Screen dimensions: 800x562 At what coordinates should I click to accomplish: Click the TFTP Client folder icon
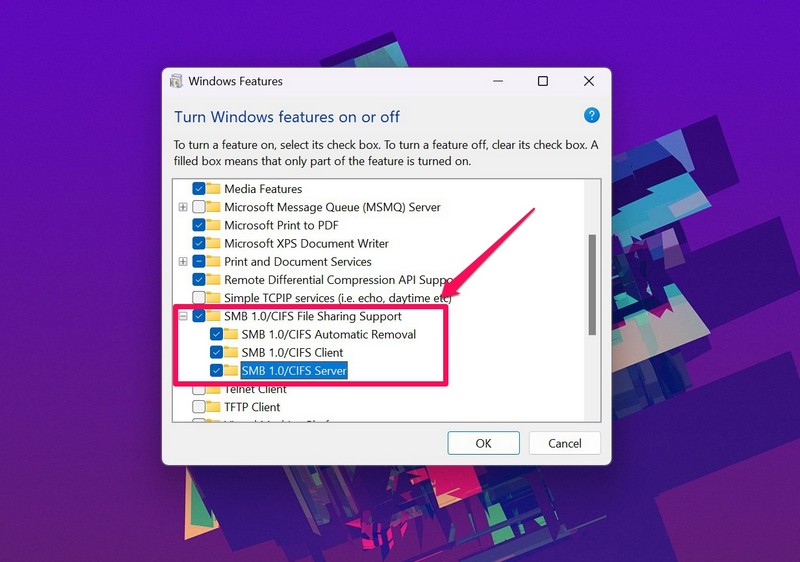pyautogui.click(x=214, y=407)
